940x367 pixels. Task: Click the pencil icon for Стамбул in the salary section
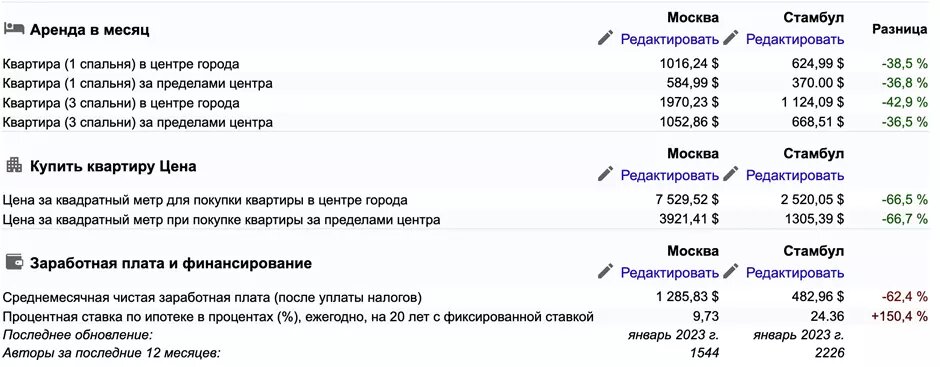click(x=730, y=272)
